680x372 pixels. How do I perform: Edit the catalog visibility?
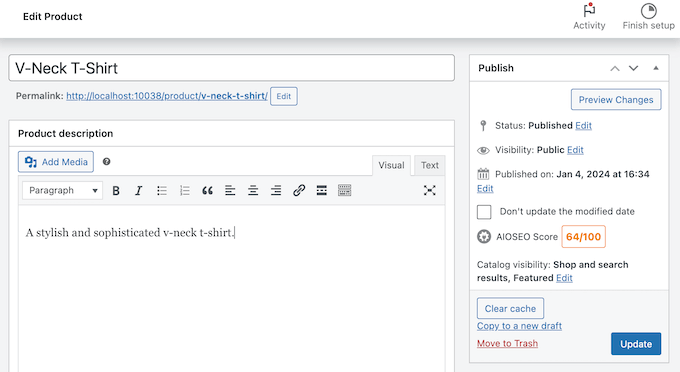(564, 278)
